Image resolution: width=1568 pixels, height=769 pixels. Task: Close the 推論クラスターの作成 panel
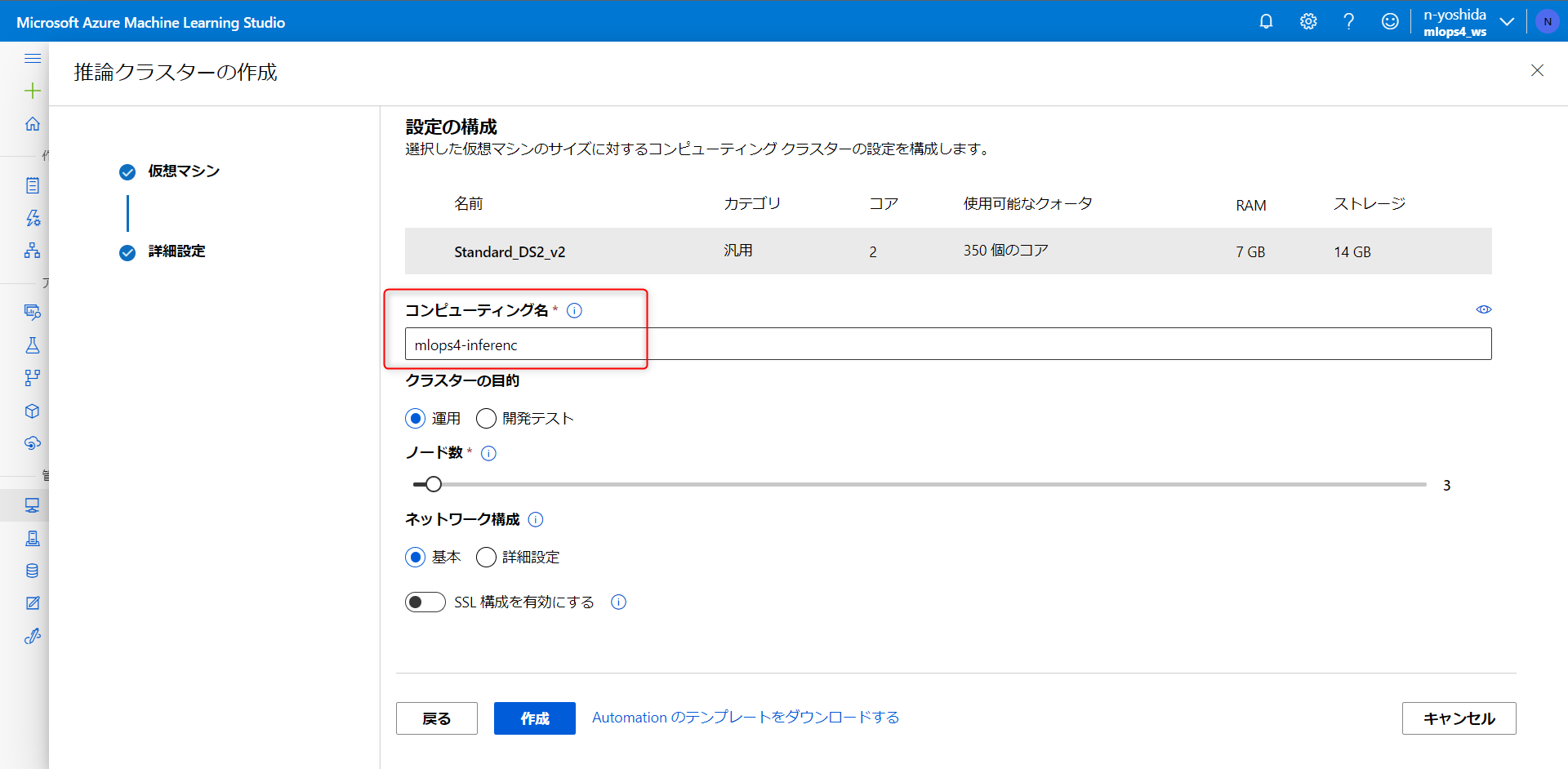(x=1537, y=70)
